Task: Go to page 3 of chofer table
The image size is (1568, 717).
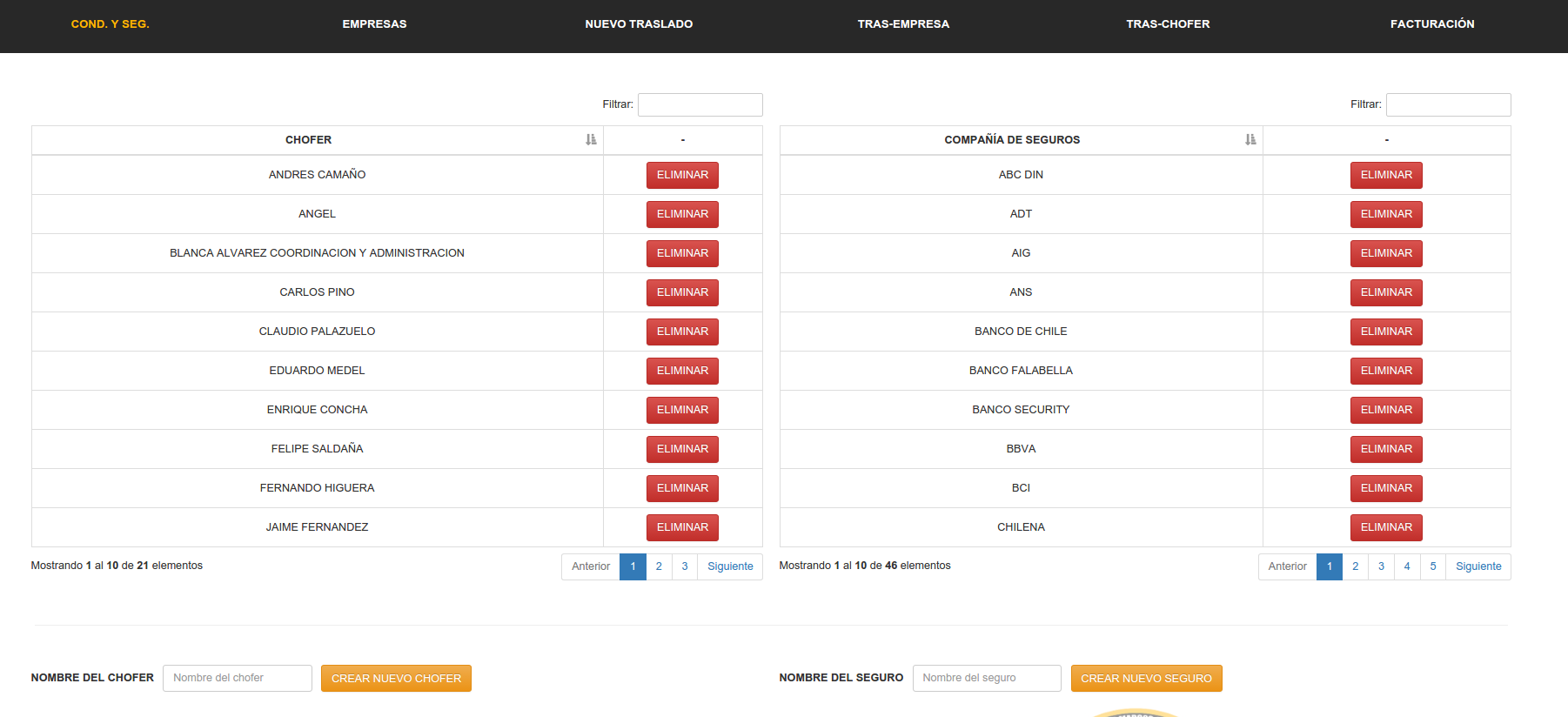Action: click(x=685, y=566)
